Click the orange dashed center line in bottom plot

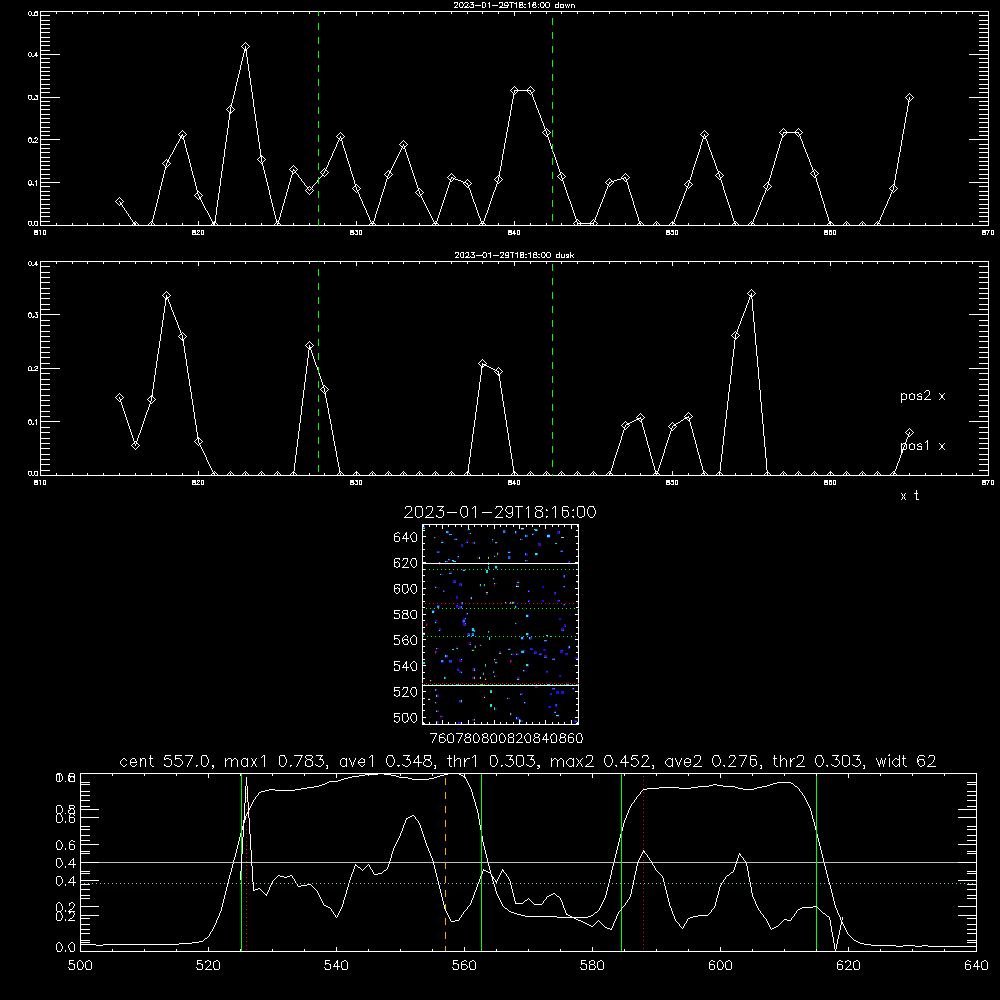445,862
